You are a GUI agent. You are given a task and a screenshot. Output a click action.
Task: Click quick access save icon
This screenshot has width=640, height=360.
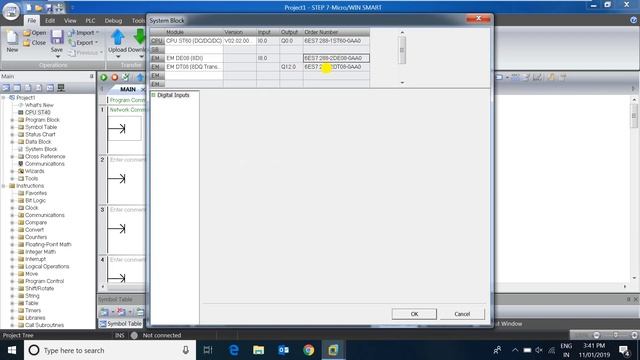pos(49,7)
